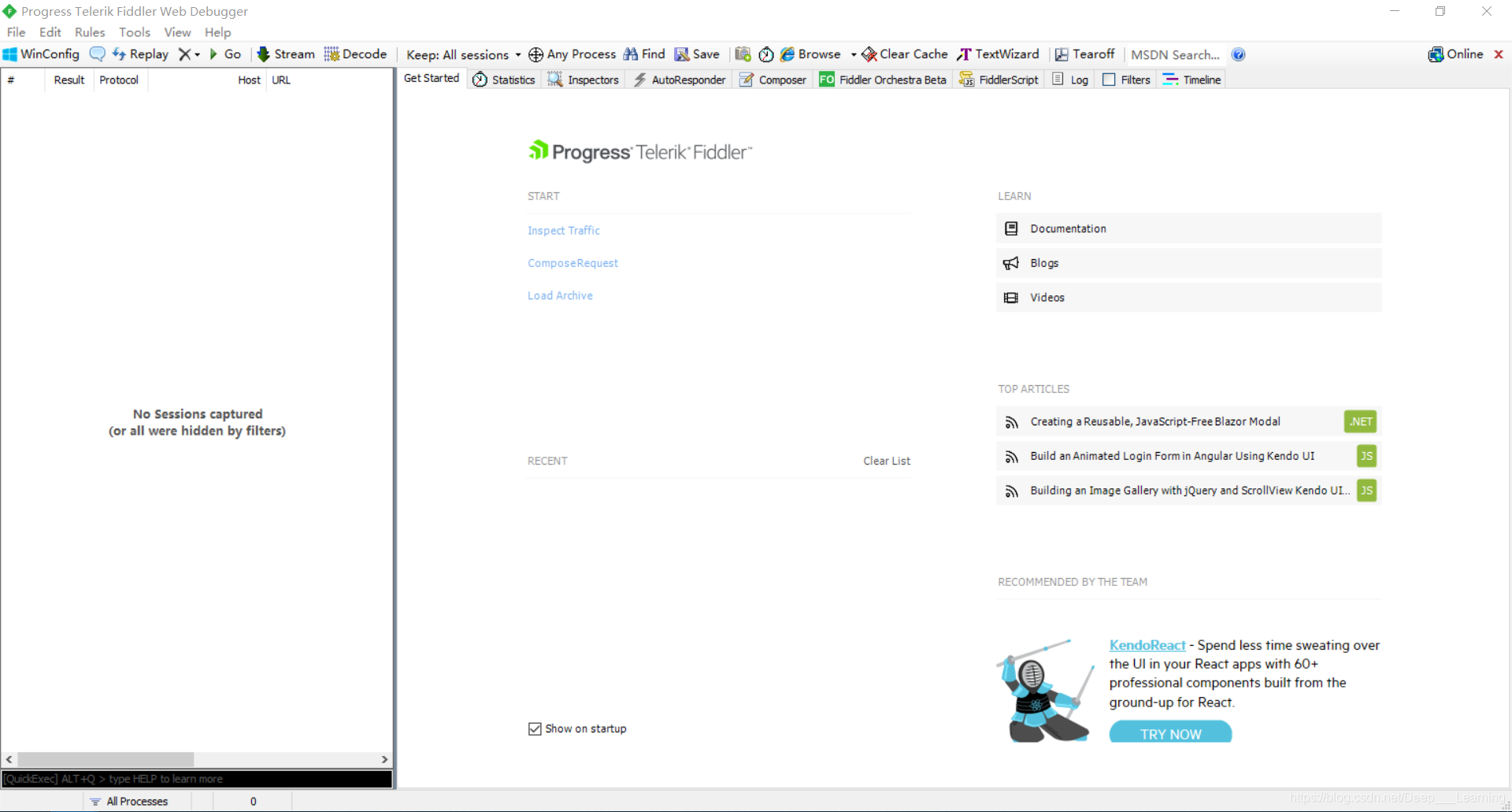Viewport: 1512px width, 812px height.
Task: Click the Load Archive link
Action: pyautogui.click(x=560, y=295)
